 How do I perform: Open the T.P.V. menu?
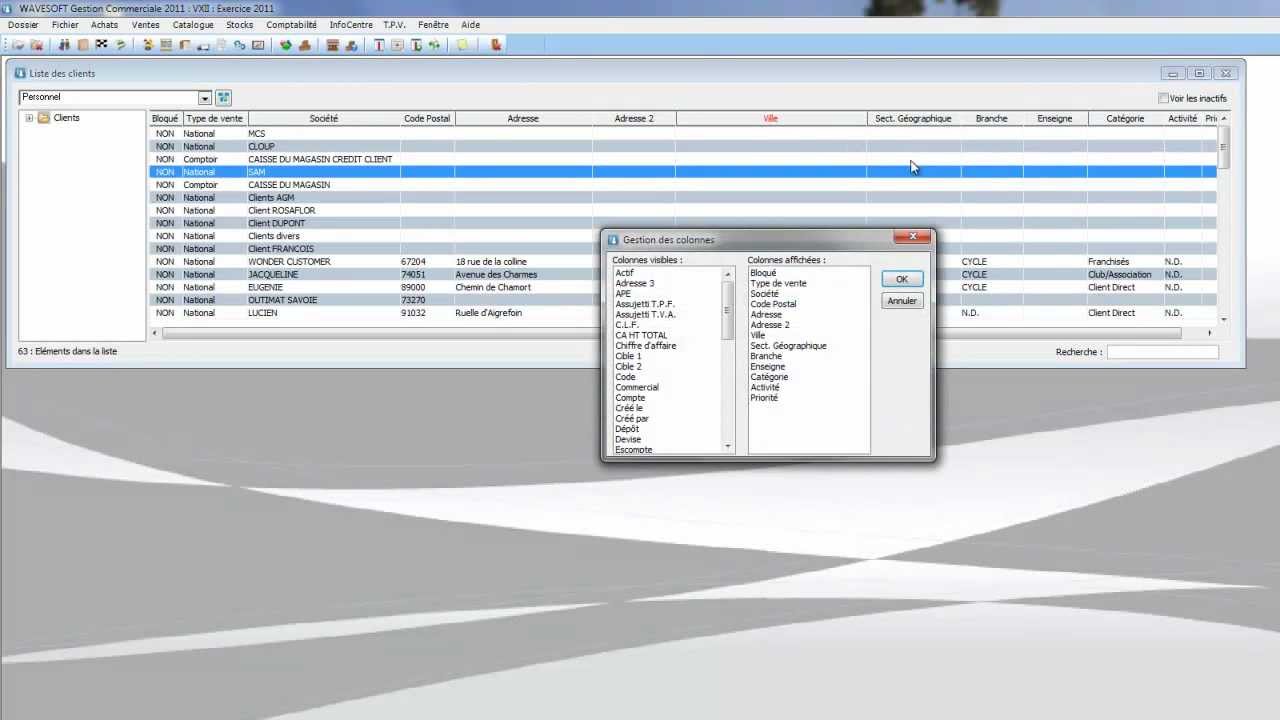click(x=394, y=25)
